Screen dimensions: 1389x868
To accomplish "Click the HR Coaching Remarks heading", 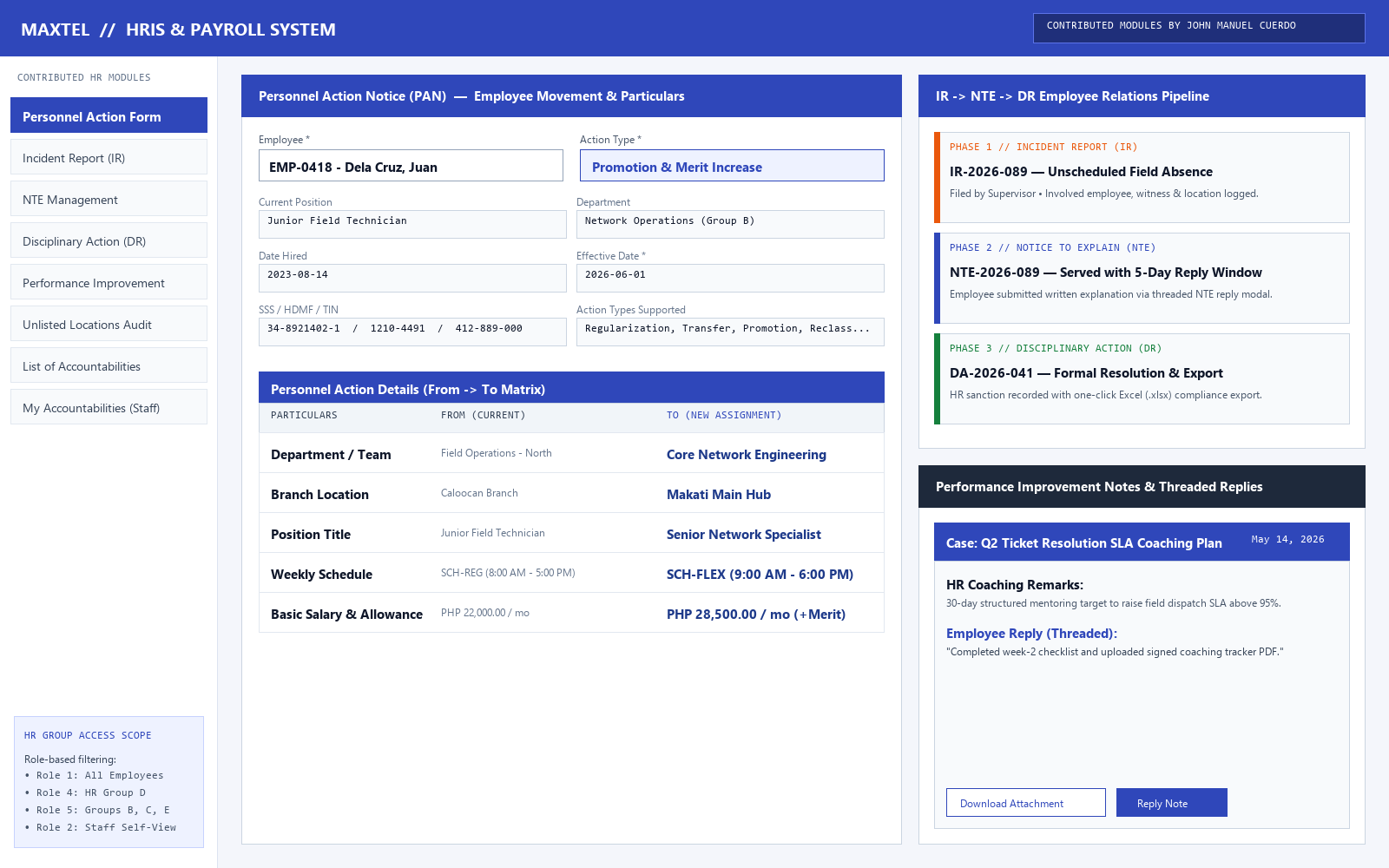I will pyautogui.click(x=1015, y=585).
